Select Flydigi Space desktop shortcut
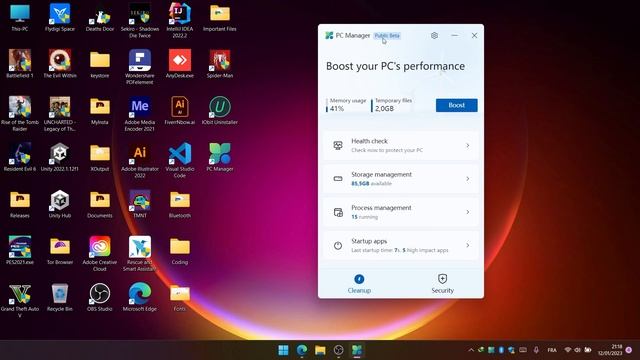This screenshot has height=360, width=640. click(x=60, y=18)
